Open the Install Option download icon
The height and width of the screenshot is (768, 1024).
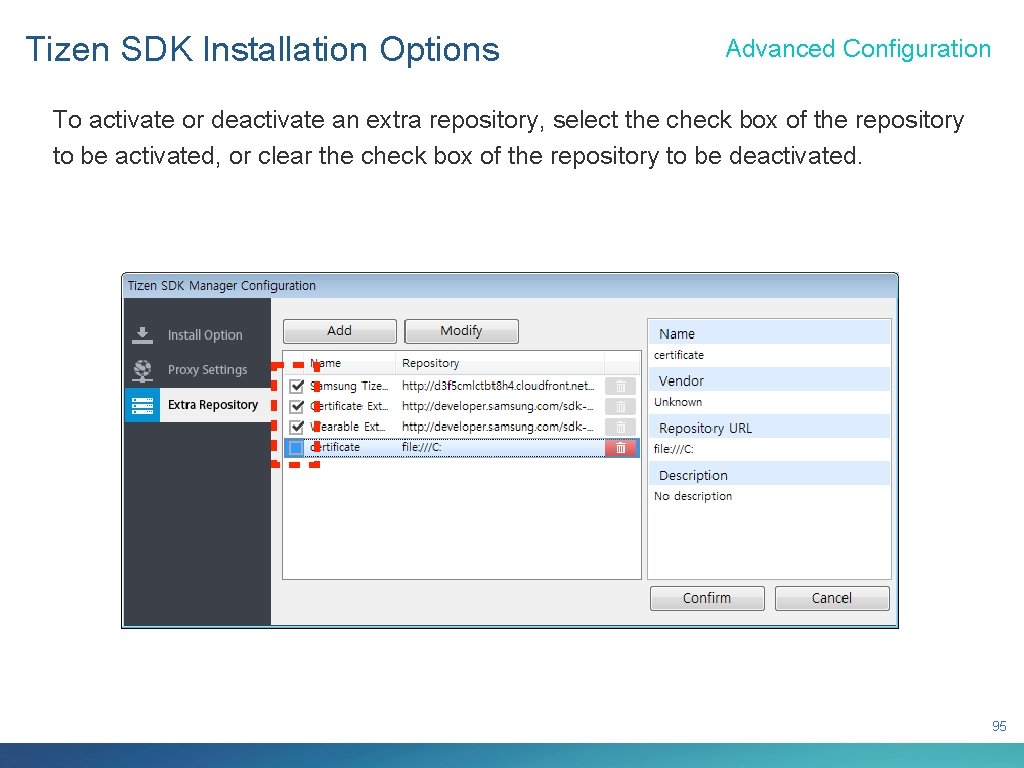pyautogui.click(x=142, y=335)
